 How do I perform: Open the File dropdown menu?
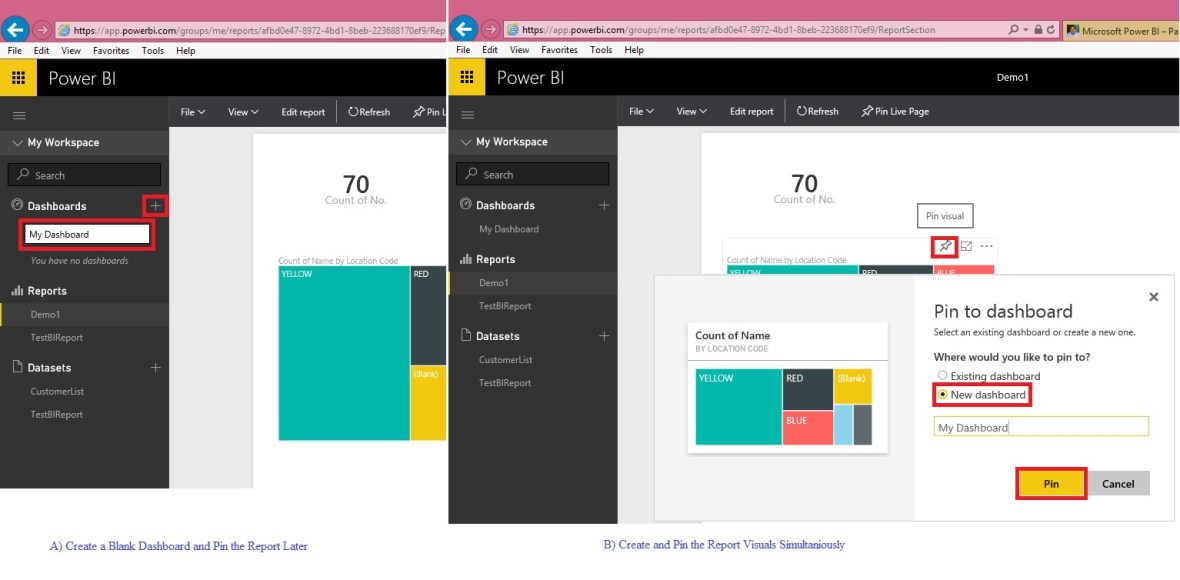[641, 111]
